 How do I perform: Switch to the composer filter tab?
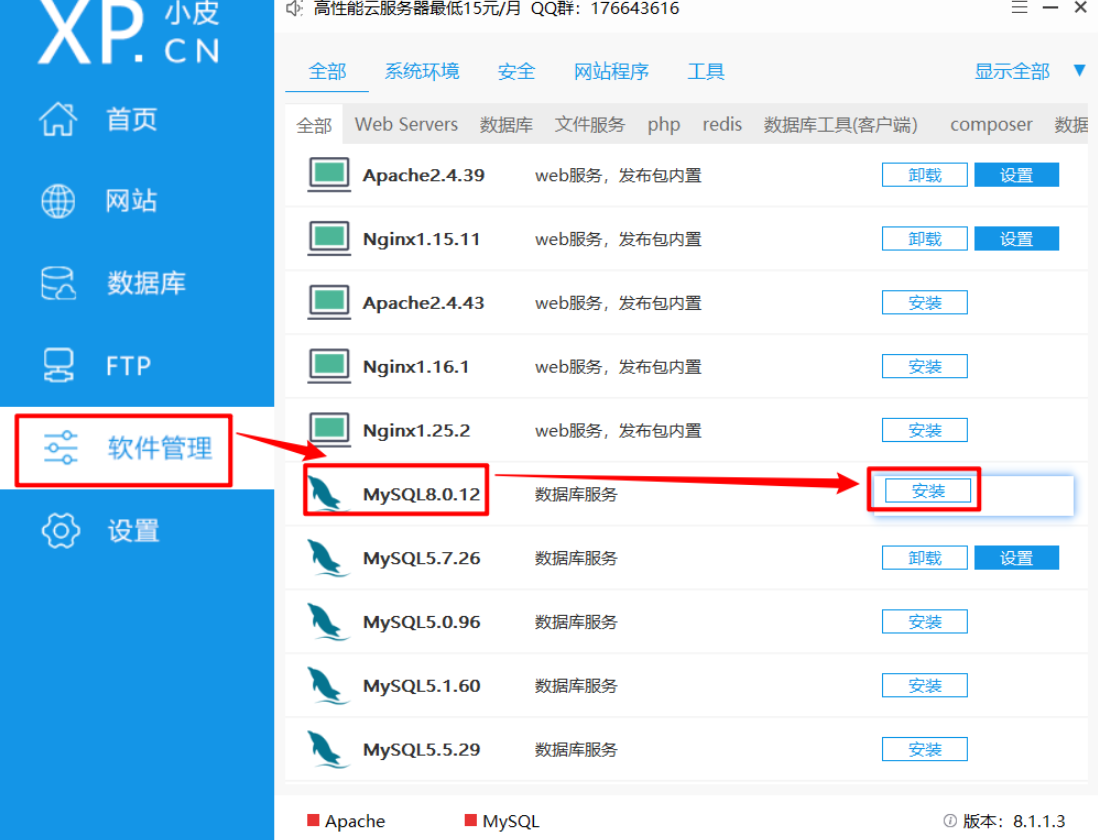pyautogui.click(x=990, y=124)
